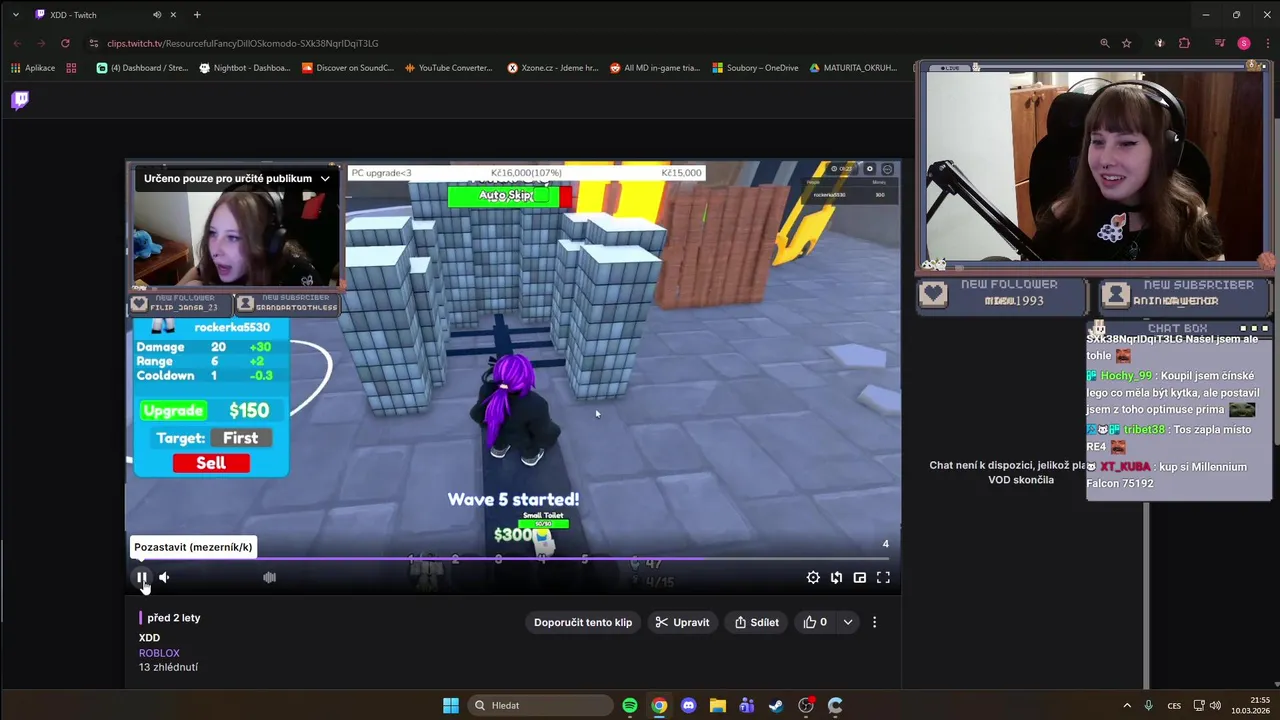Open Spotify from the taskbar
This screenshot has height=720, width=1280.
630,705
